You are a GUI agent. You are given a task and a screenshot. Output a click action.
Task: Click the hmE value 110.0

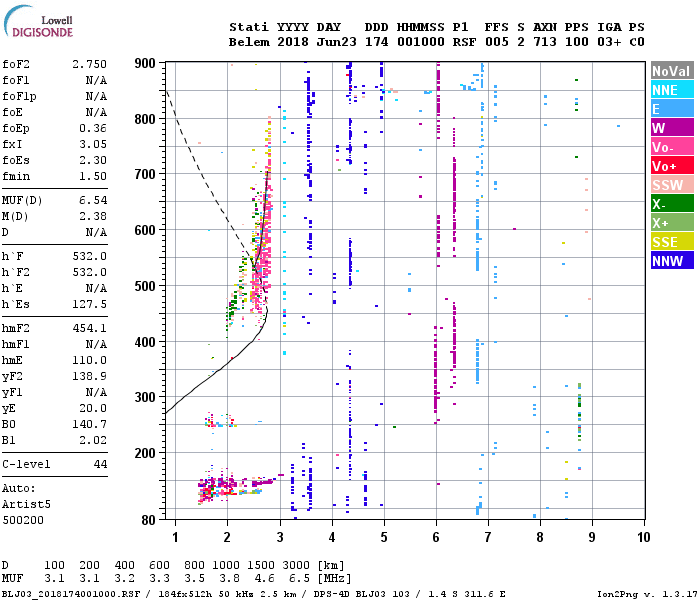pyautogui.click(x=90, y=360)
